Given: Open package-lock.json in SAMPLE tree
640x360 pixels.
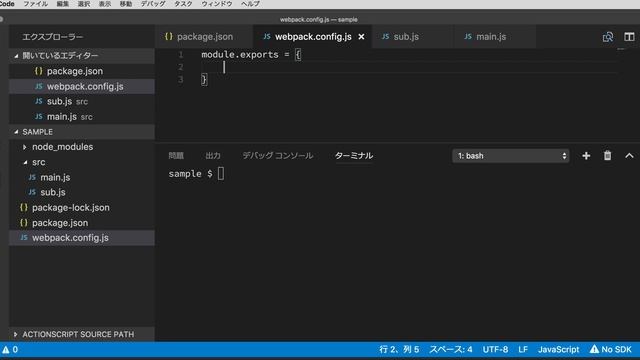Looking at the screenshot, I should point(82,207).
